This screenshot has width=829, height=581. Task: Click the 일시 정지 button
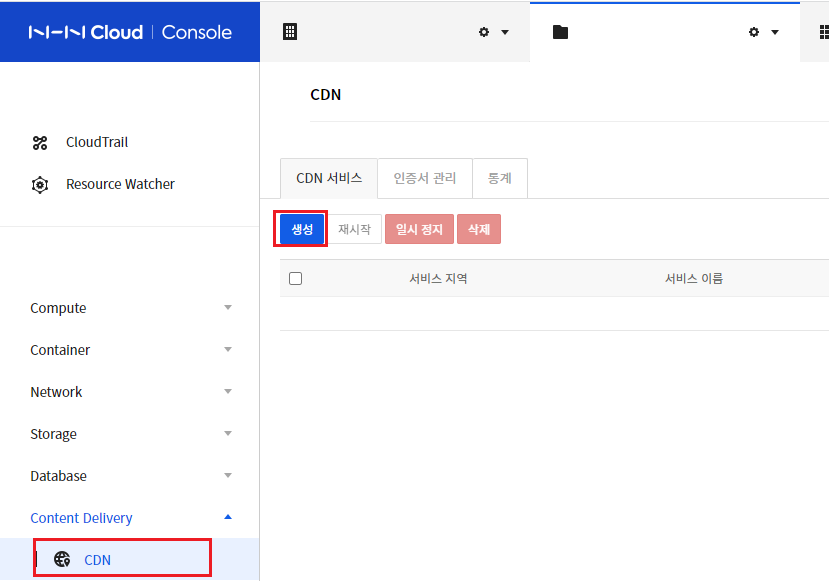point(419,229)
